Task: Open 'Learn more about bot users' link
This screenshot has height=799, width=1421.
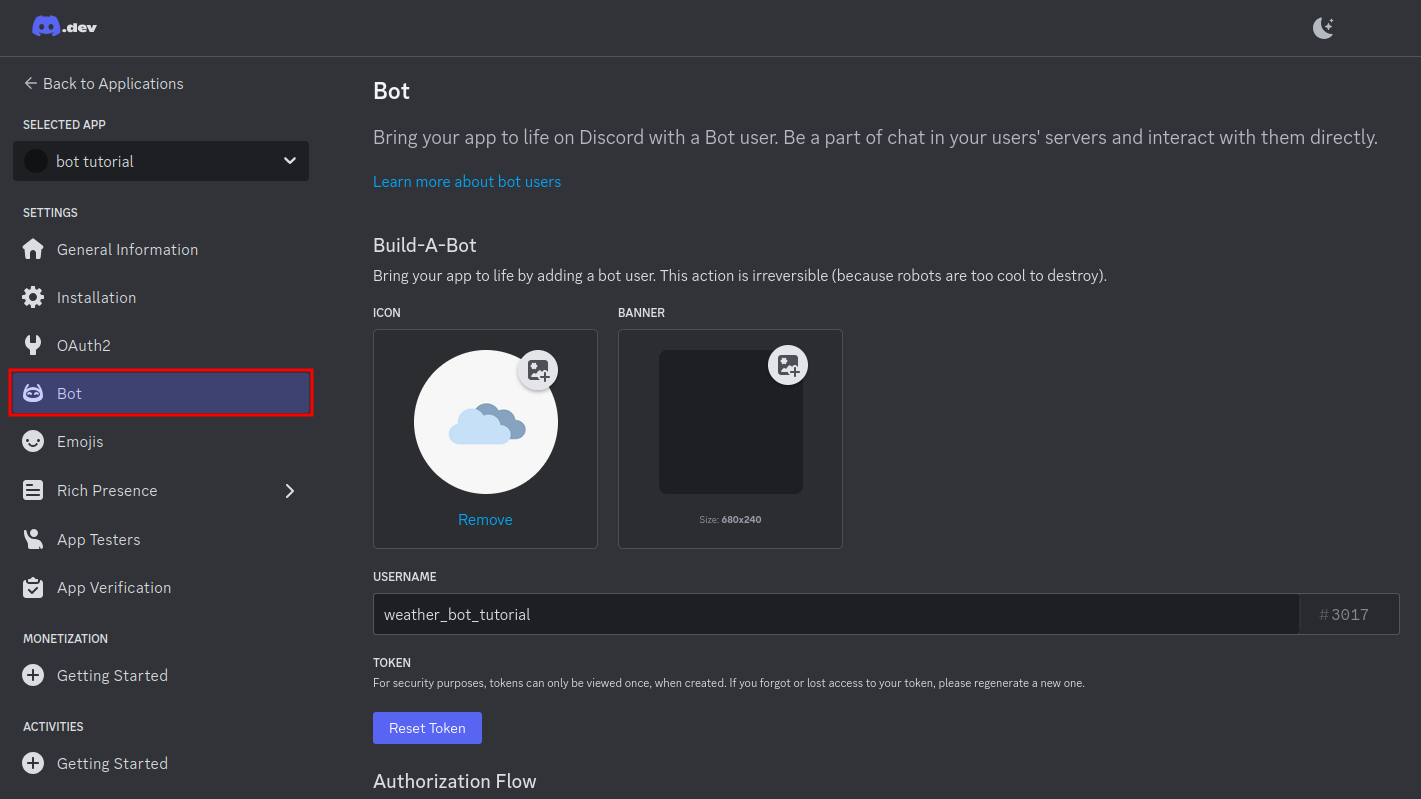Action: click(467, 181)
